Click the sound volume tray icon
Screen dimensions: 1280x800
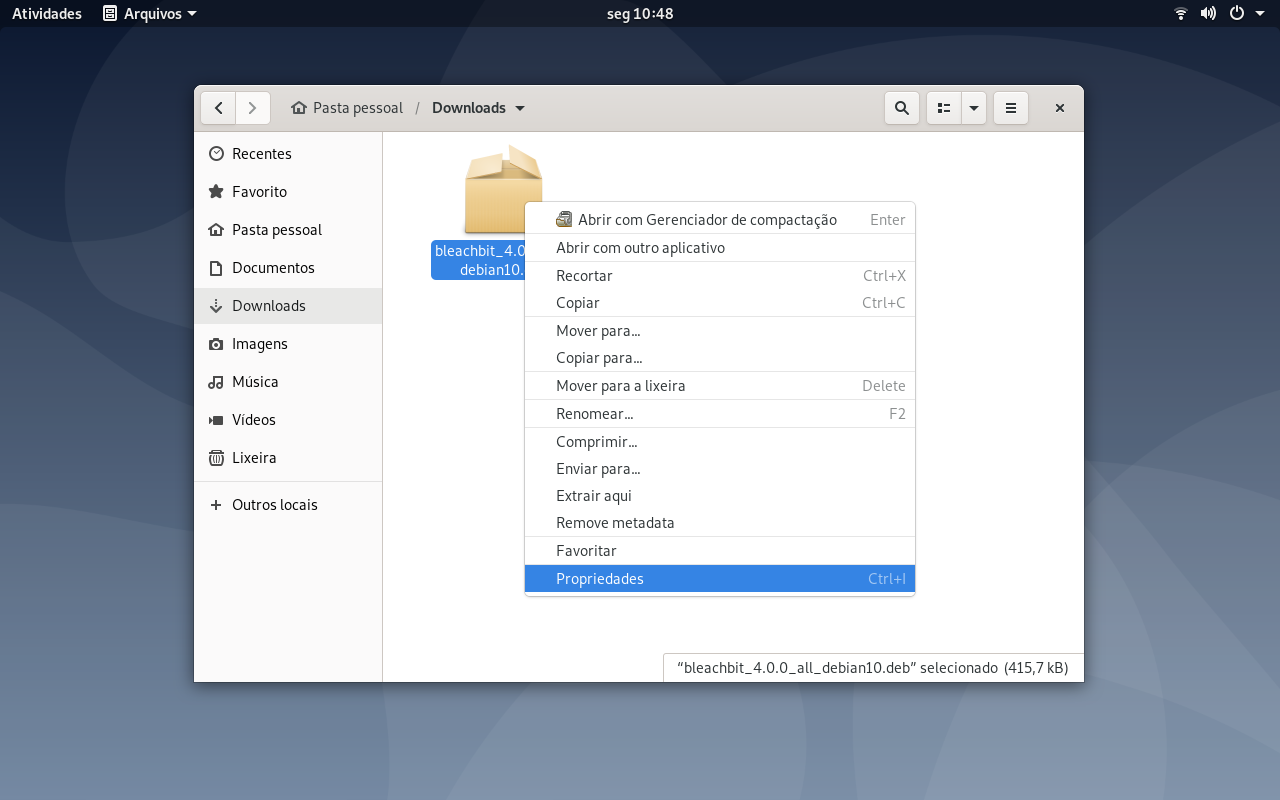pyautogui.click(x=1208, y=13)
